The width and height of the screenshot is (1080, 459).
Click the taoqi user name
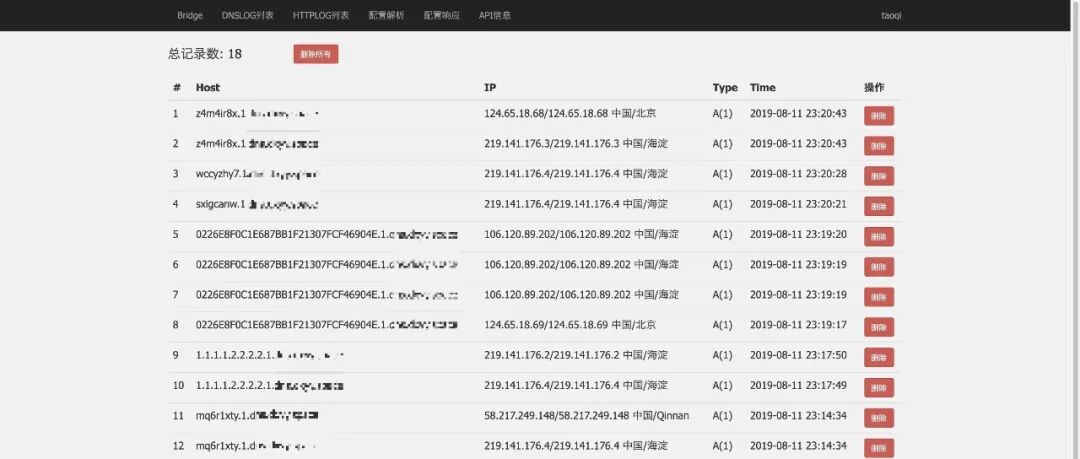tap(891, 15)
